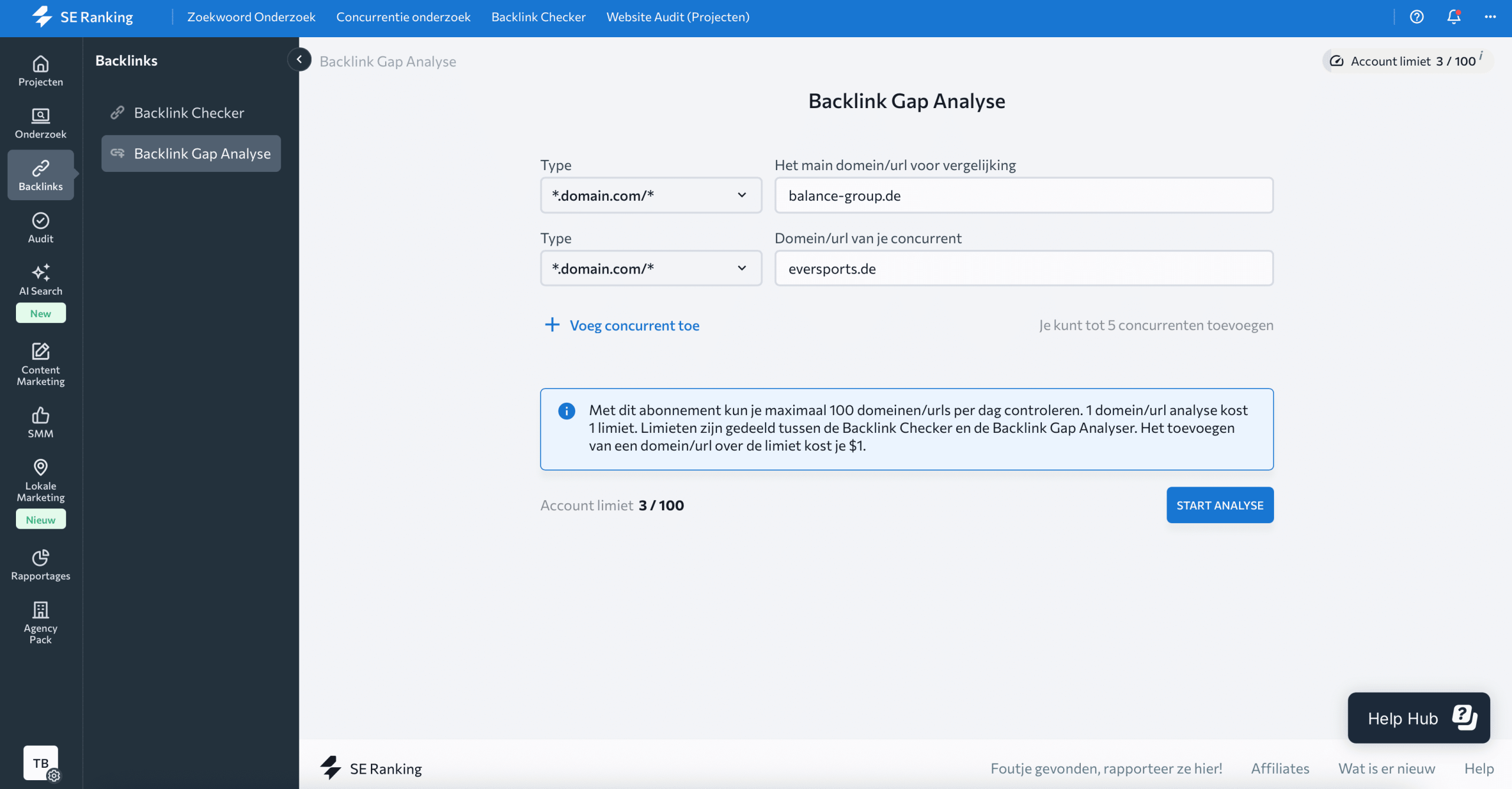Open Zoekwoord Onderzoek top menu
The image size is (1512, 789).
point(251,17)
